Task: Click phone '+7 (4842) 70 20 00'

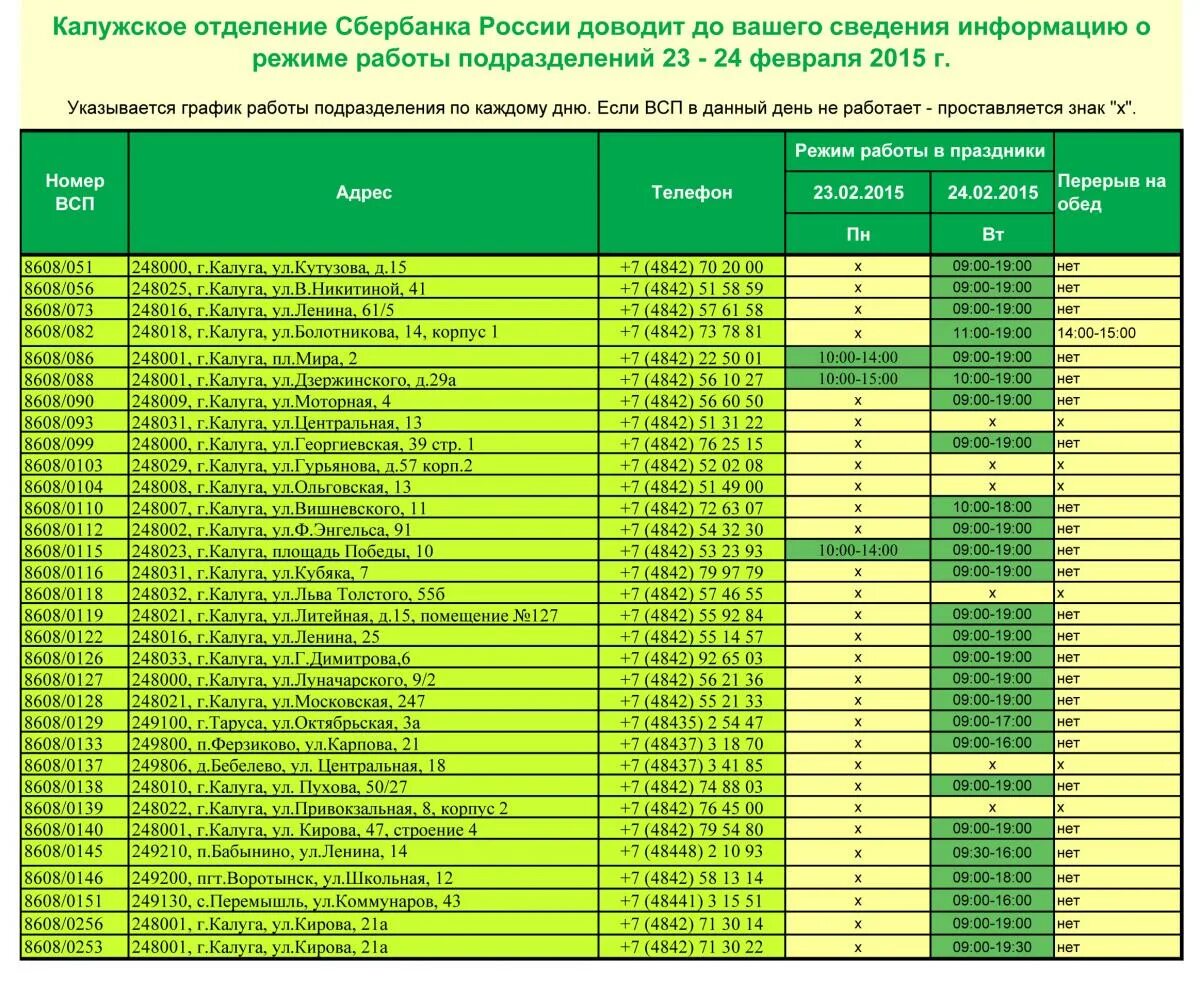Action: [x=692, y=267]
